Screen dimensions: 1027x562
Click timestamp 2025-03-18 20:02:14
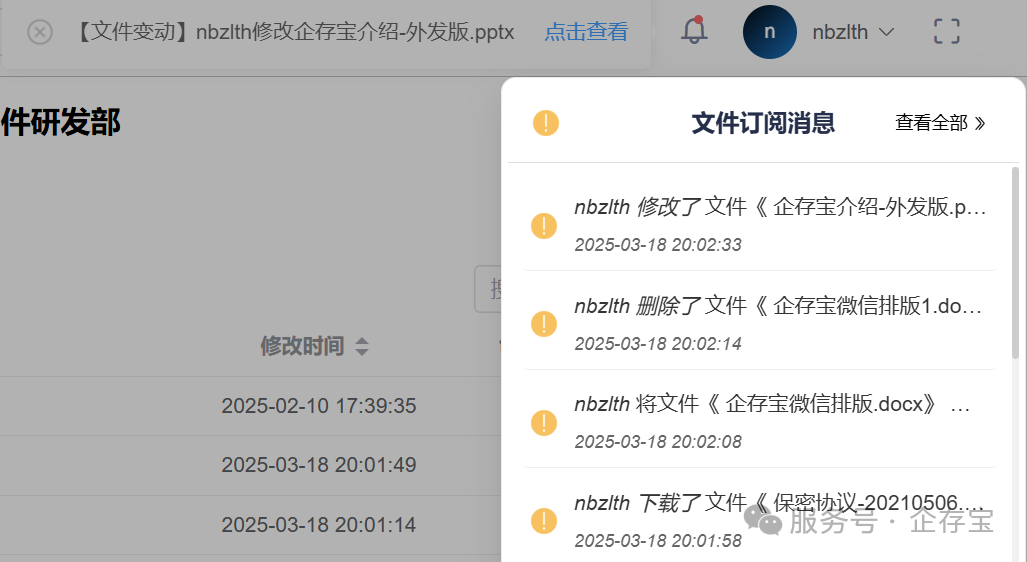point(658,343)
